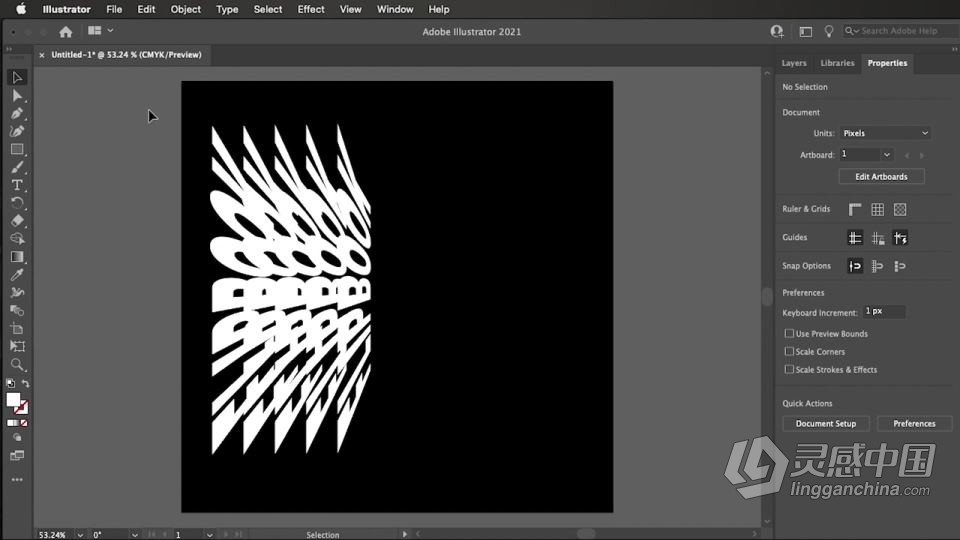Select the Rectangle tool
The height and width of the screenshot is (540, 960).
tap(17, 149)
